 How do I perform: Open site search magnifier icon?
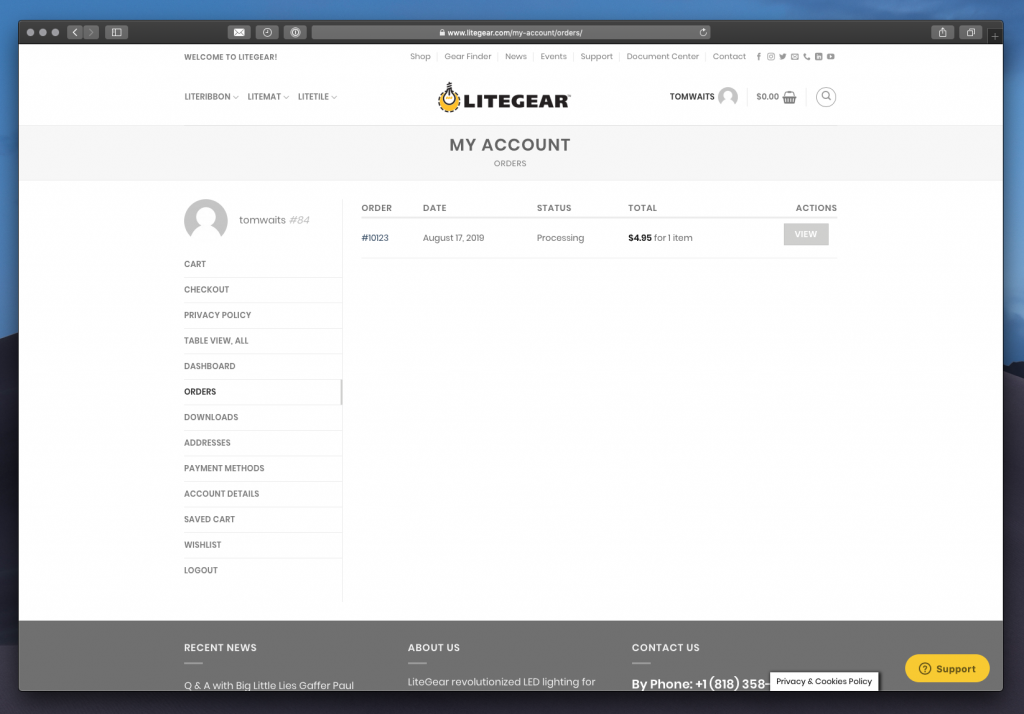point(825,97)
